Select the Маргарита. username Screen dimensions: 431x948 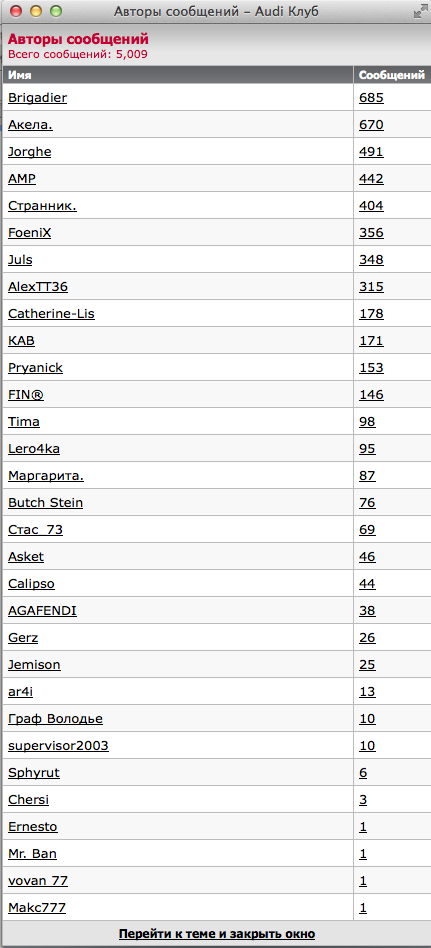point(46,476)
